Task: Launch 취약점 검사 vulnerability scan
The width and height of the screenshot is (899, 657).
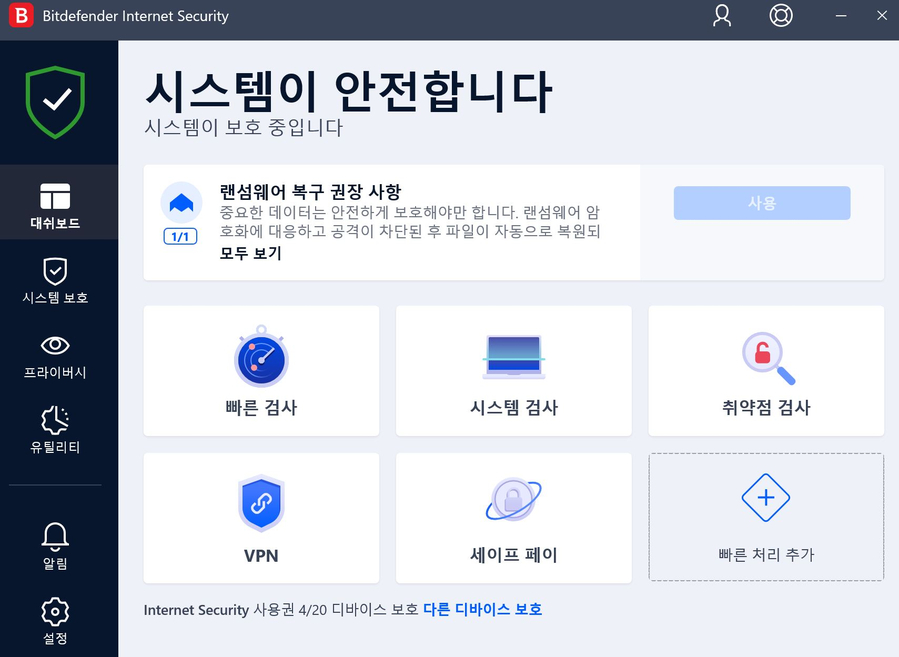Action: click(x=766, y=370)
